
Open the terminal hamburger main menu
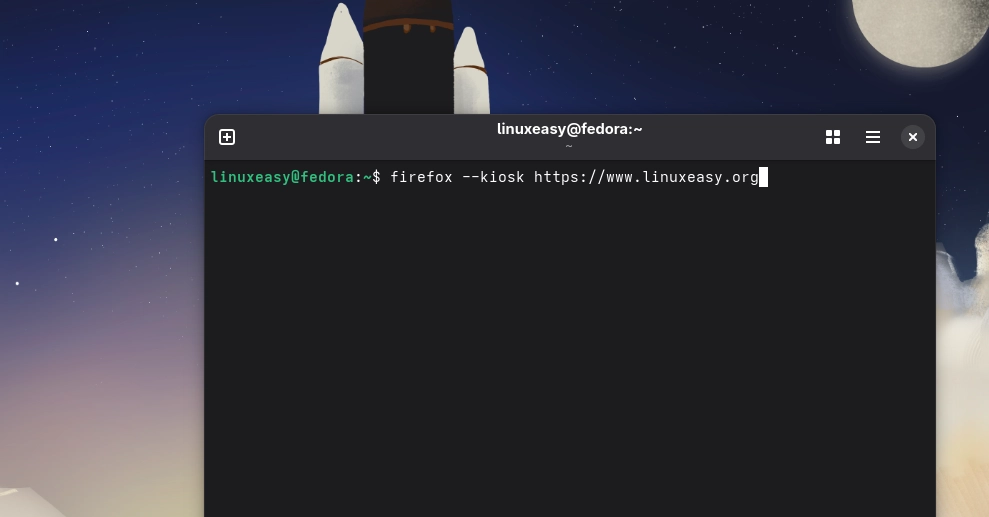(x=873, y=137)
